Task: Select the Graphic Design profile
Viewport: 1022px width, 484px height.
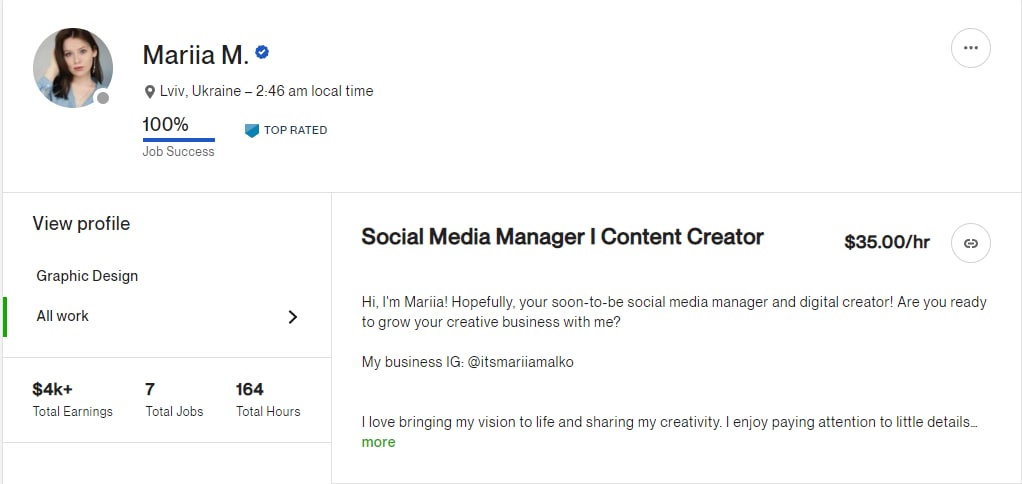Action: click(87, 276)
